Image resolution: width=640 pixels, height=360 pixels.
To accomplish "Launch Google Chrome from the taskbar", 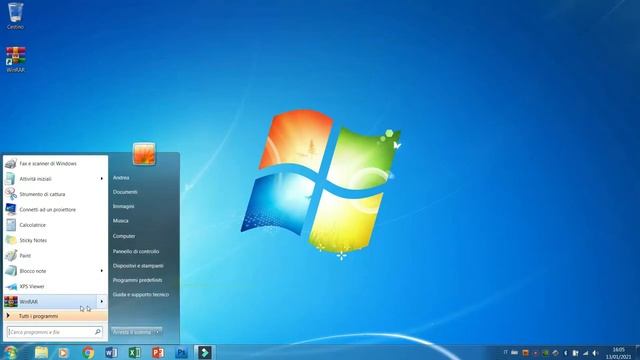I will pos(88,352).
